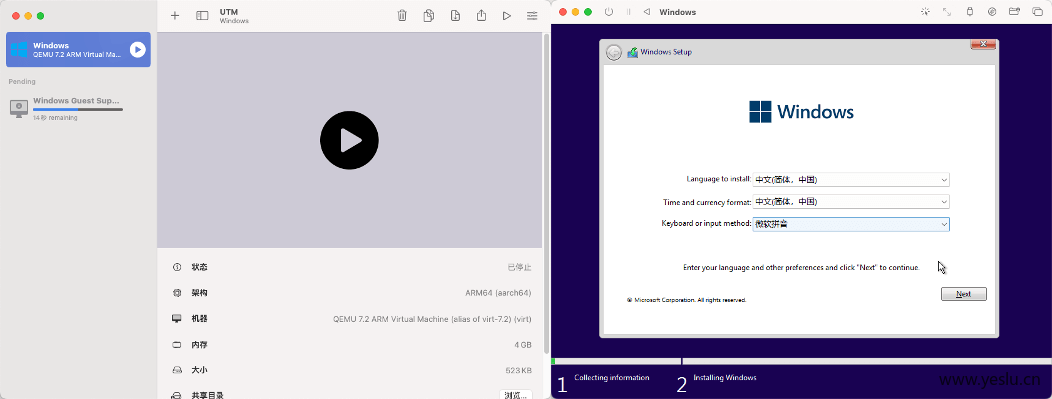The height and width of the screenshot is (399, 1052).
Task: Click the memory row icon
Action: (x=177, y=345)
